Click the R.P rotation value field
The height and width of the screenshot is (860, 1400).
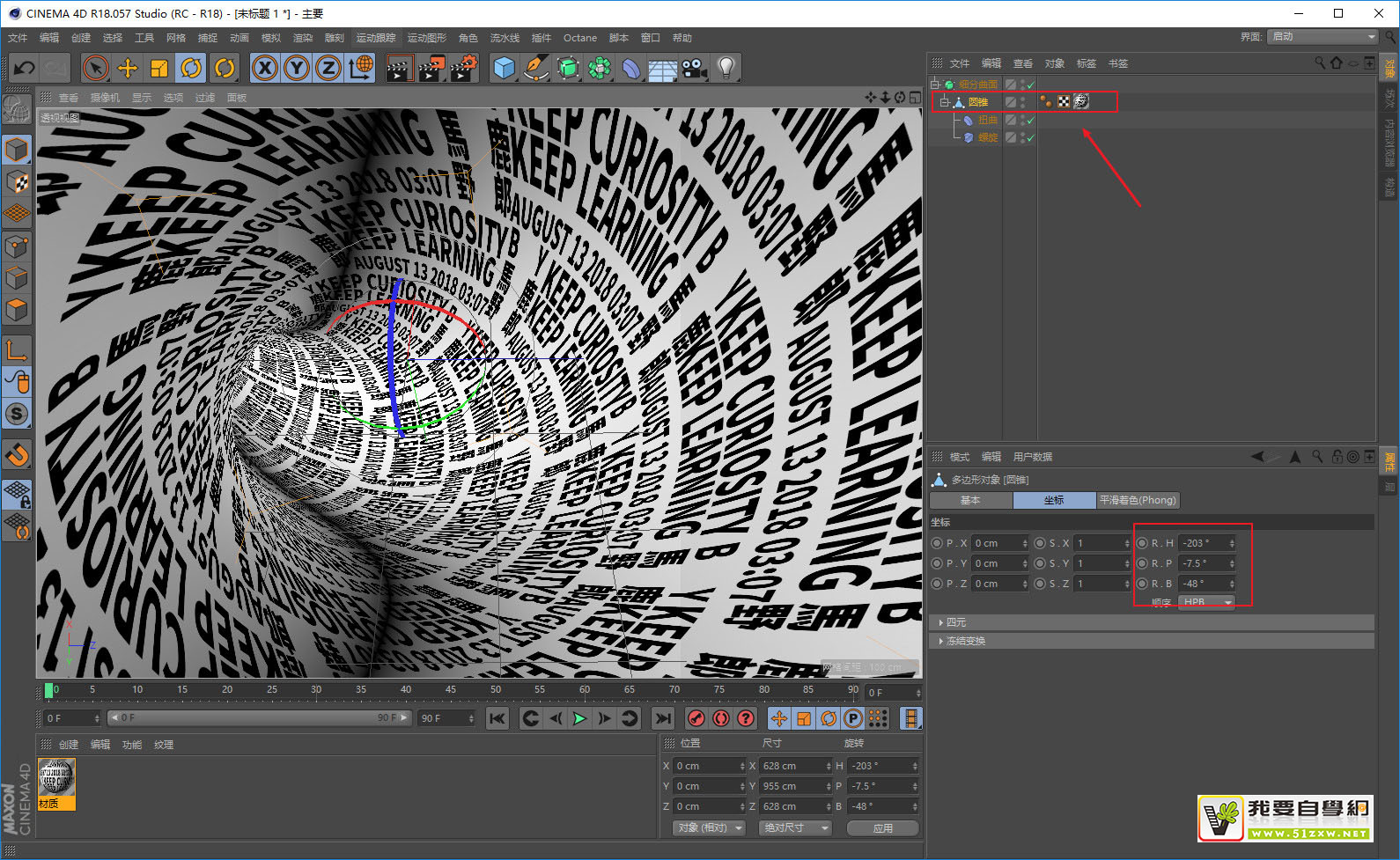pyautogui.click(x=1207, y=563)
